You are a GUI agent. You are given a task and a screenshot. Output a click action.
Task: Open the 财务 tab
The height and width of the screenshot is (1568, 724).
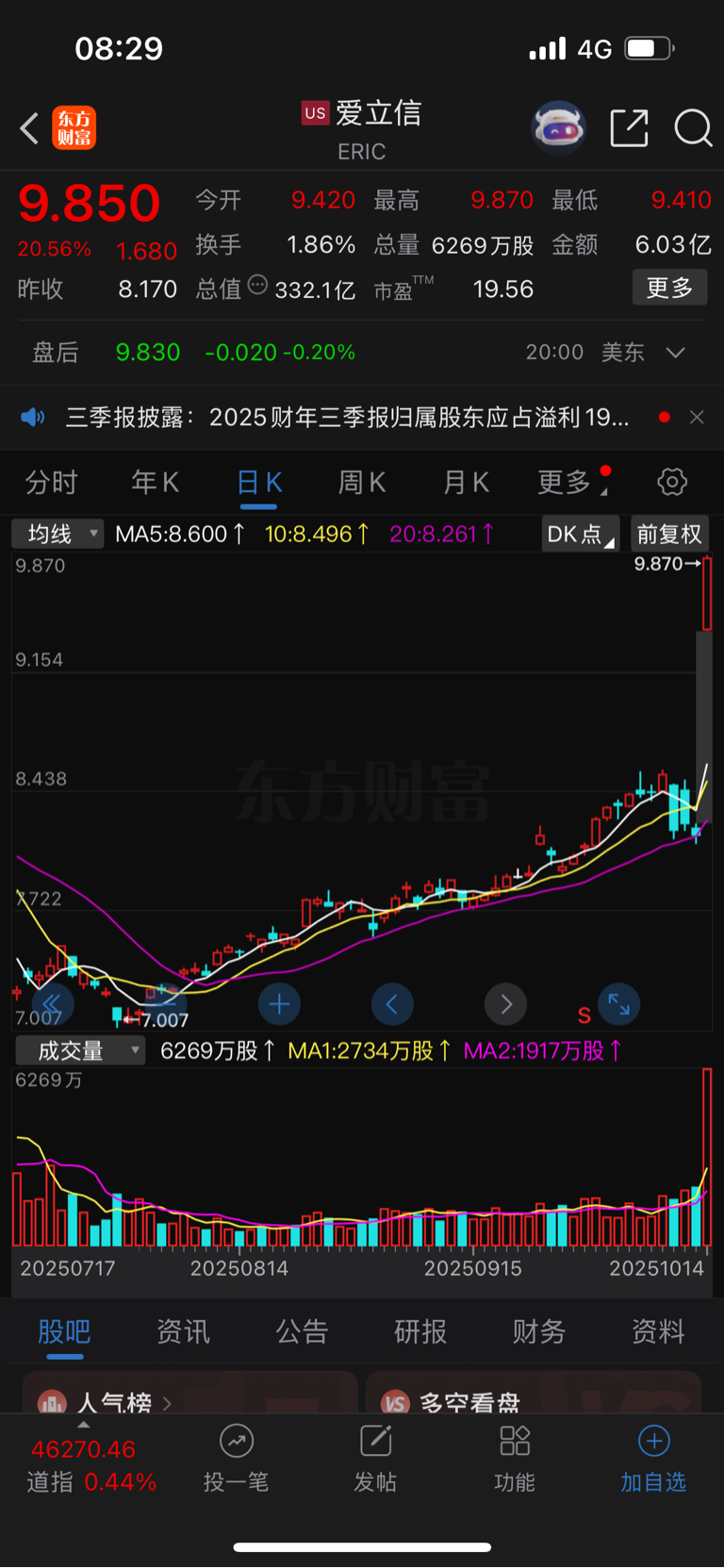point(539,1331)
